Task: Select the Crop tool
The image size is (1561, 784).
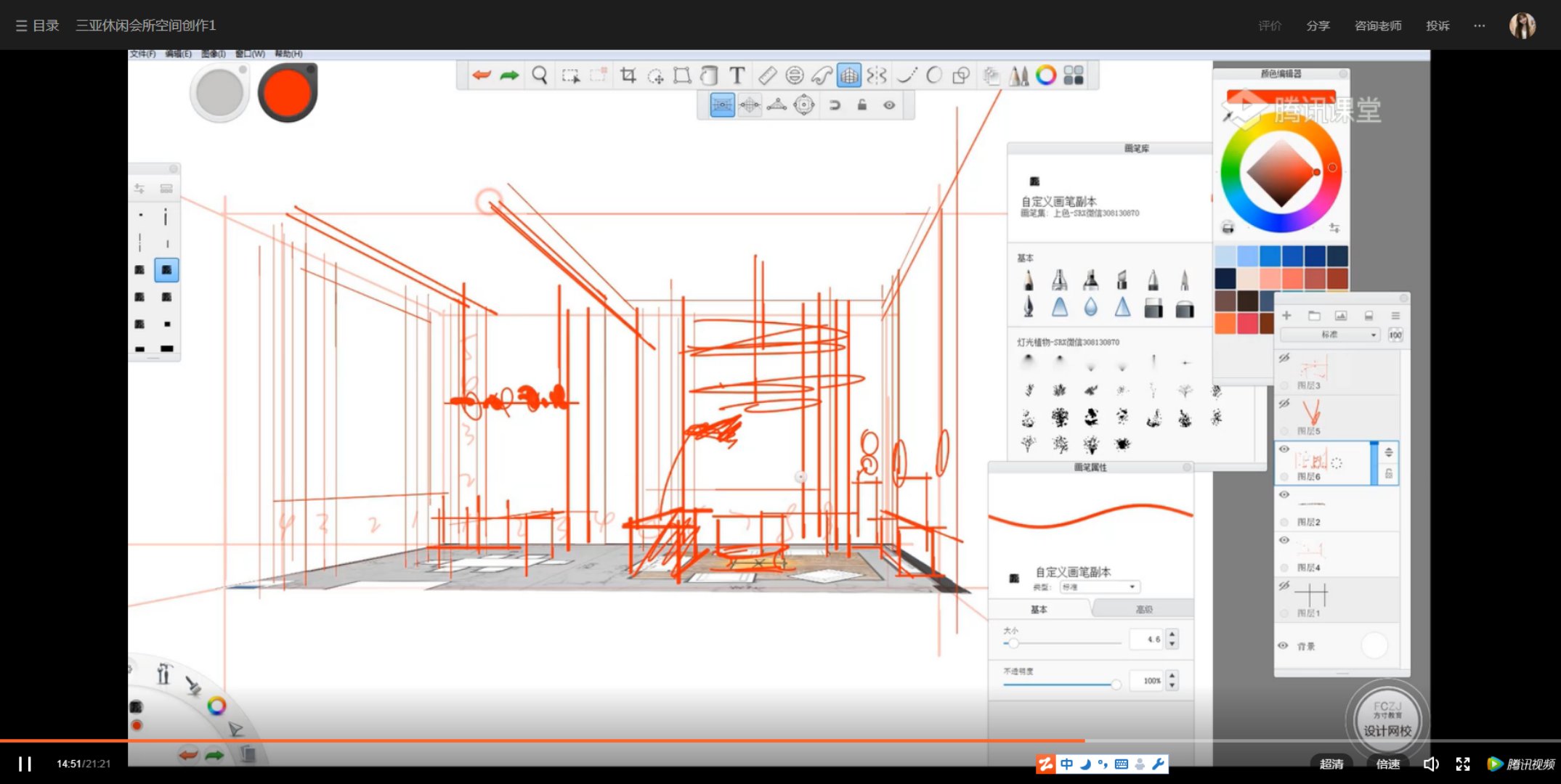Action: point(628,75)
